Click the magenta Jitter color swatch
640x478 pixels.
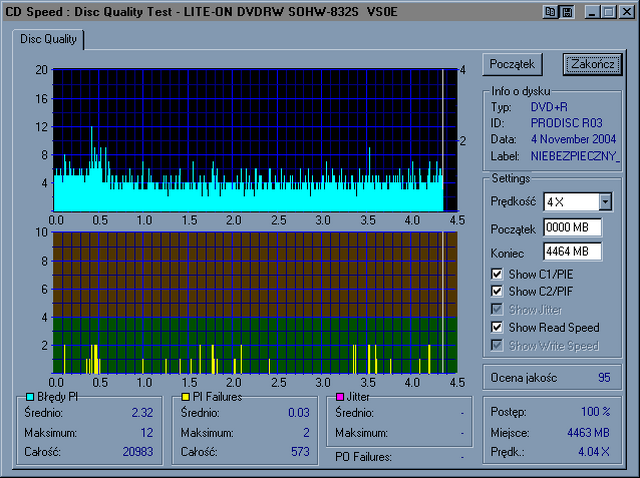pos(340,397)
